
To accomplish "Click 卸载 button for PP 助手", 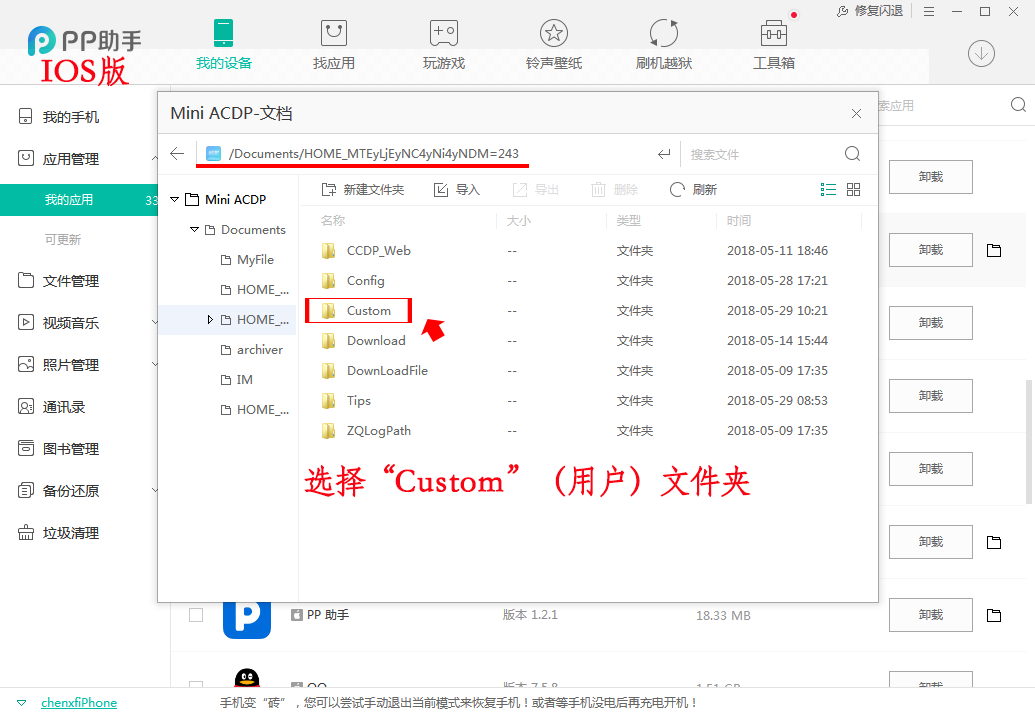I will pos(931,615).
